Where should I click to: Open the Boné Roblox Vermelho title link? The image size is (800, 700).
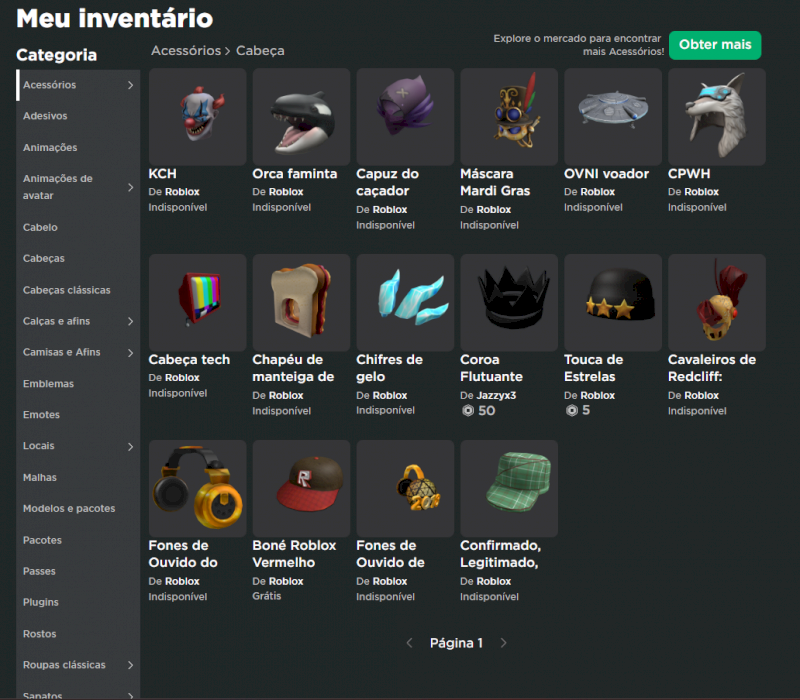coord(294,554)
